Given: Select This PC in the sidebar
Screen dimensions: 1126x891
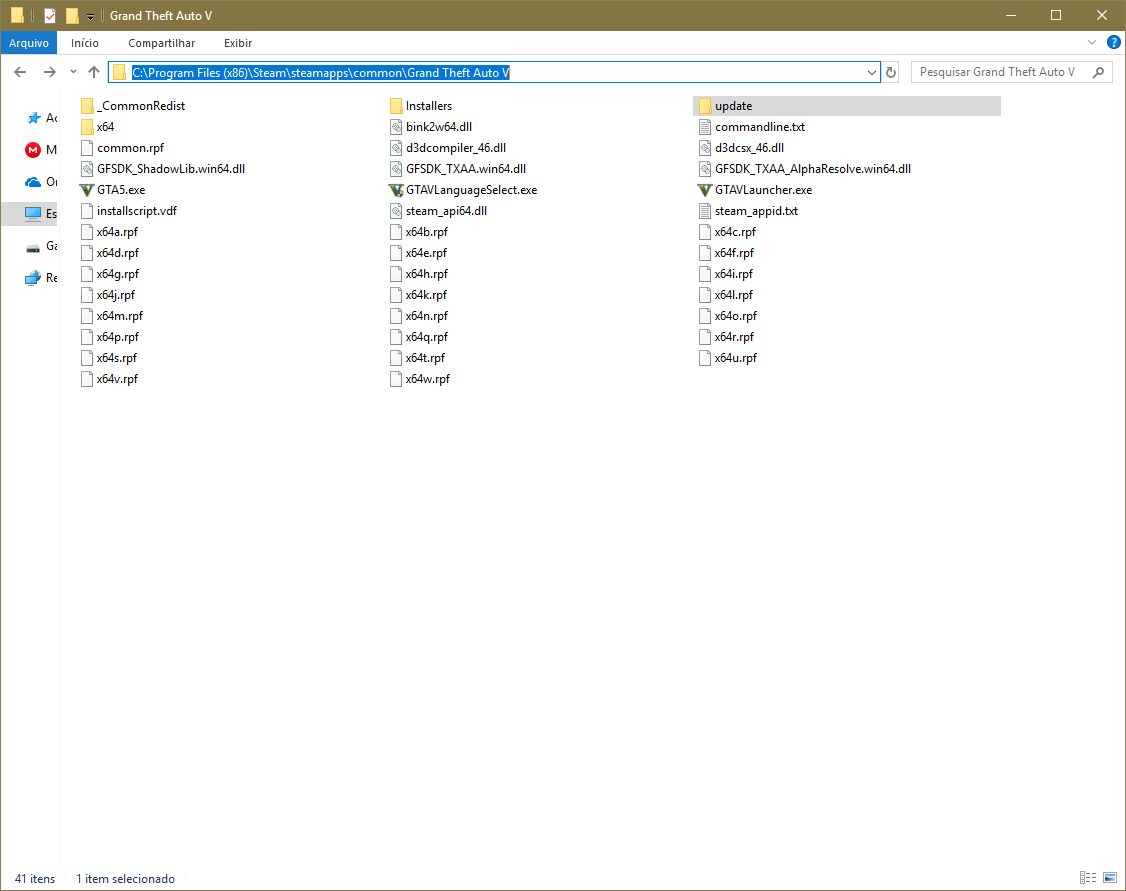Looking at the screenshot, I should (x=33, y=213).
